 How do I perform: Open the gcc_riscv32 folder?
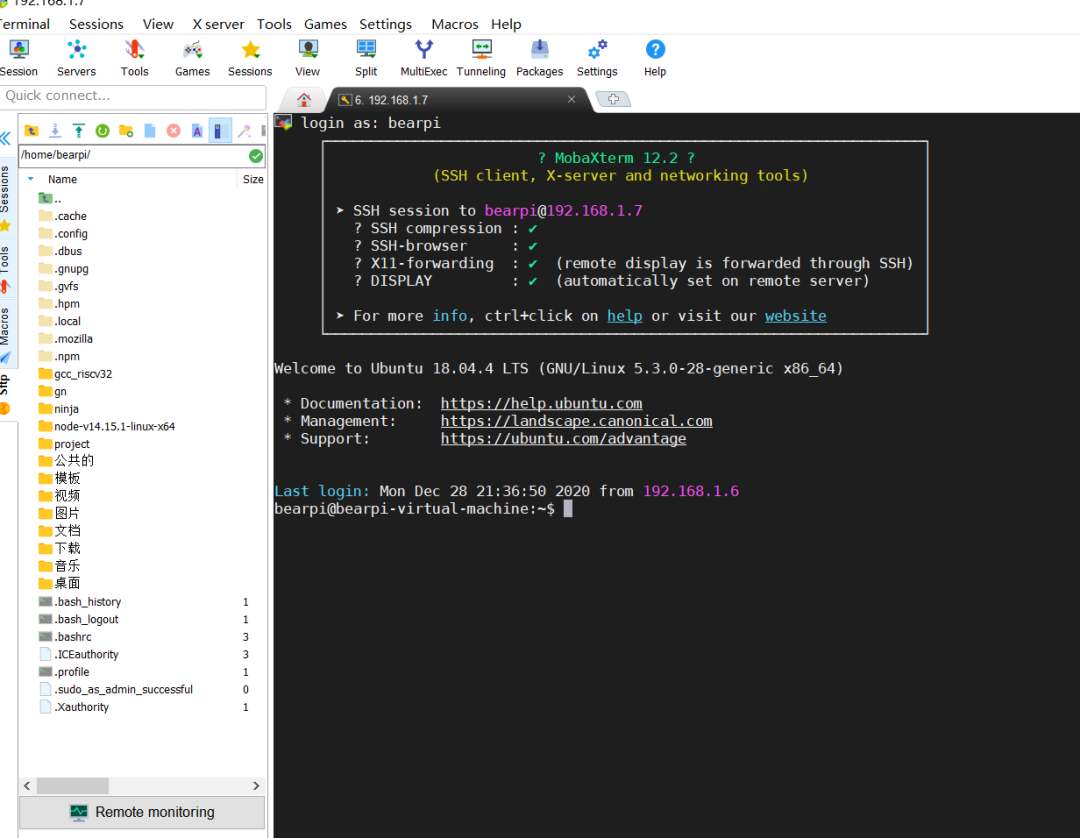click(x=82, y=374)
